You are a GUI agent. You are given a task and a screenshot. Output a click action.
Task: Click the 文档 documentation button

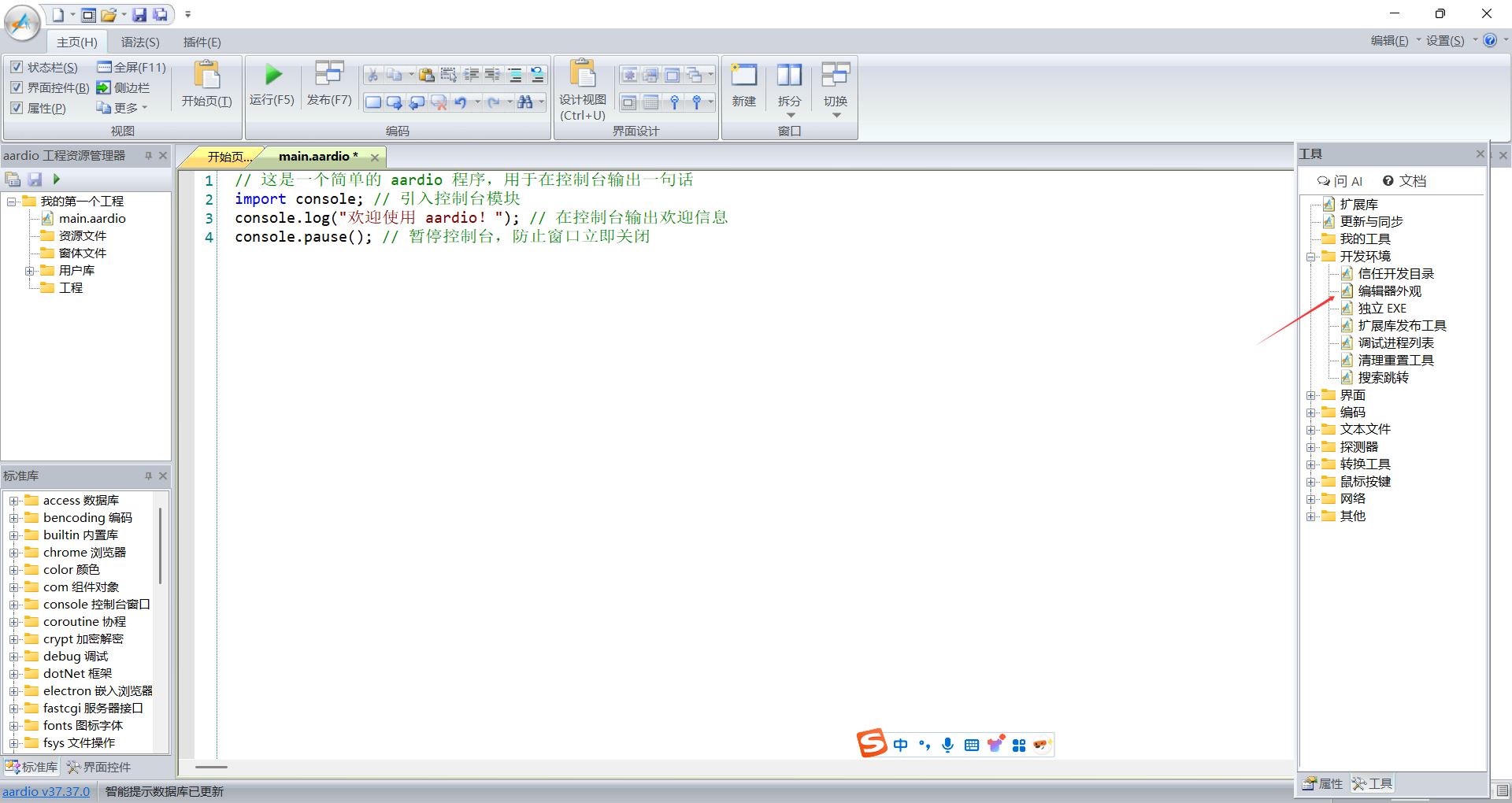(1404, 181)
